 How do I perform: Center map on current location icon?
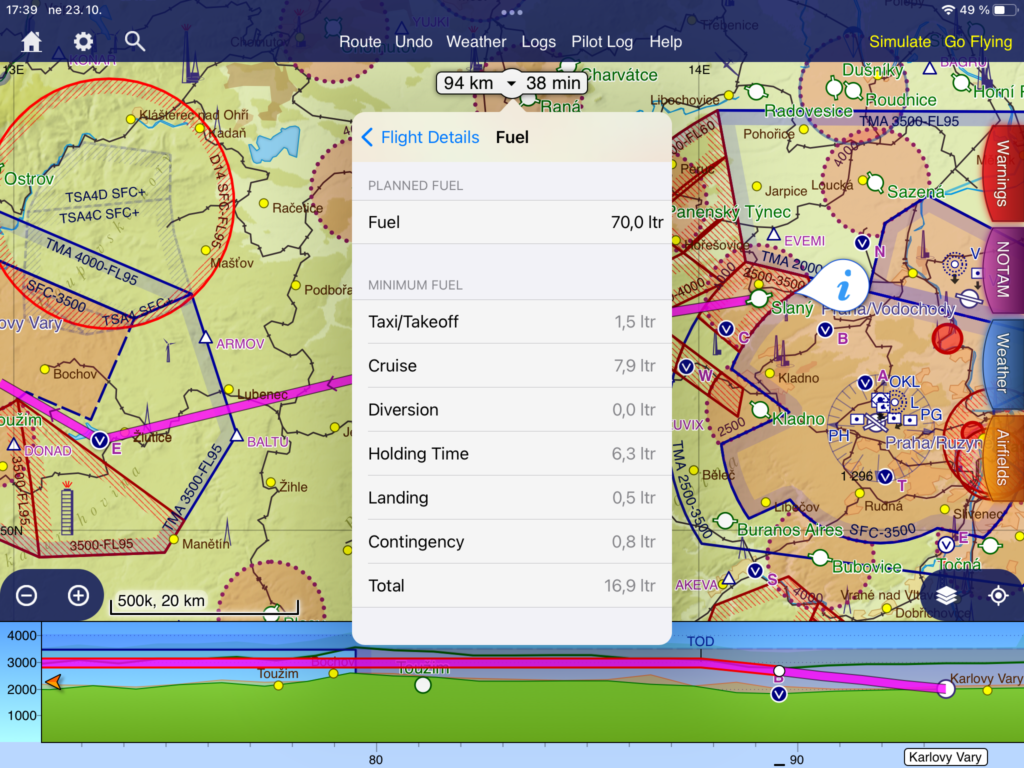click(998, 596)
